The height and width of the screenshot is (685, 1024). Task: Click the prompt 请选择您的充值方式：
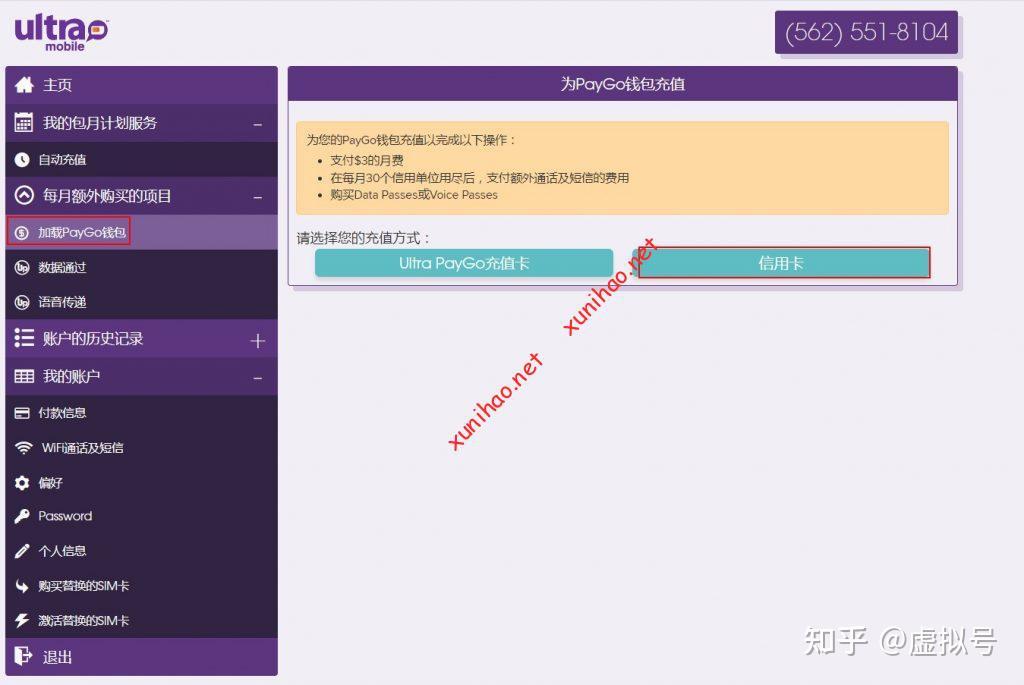tap(364, 238)
